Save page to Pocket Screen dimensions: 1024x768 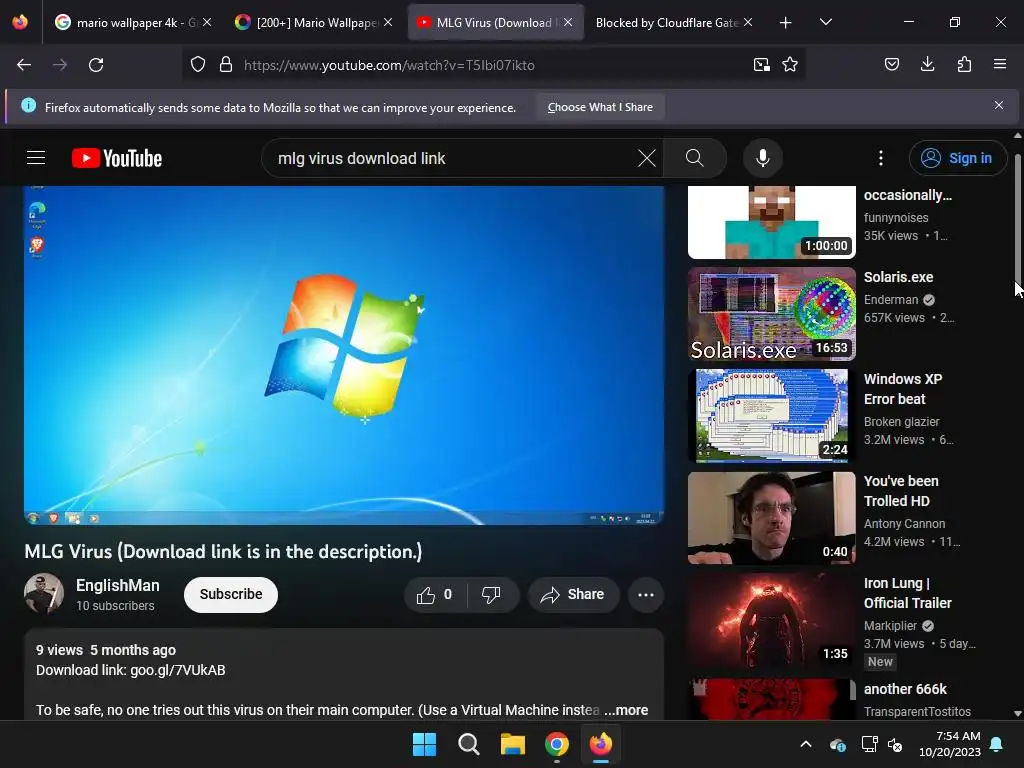click(x=891, y=64)
